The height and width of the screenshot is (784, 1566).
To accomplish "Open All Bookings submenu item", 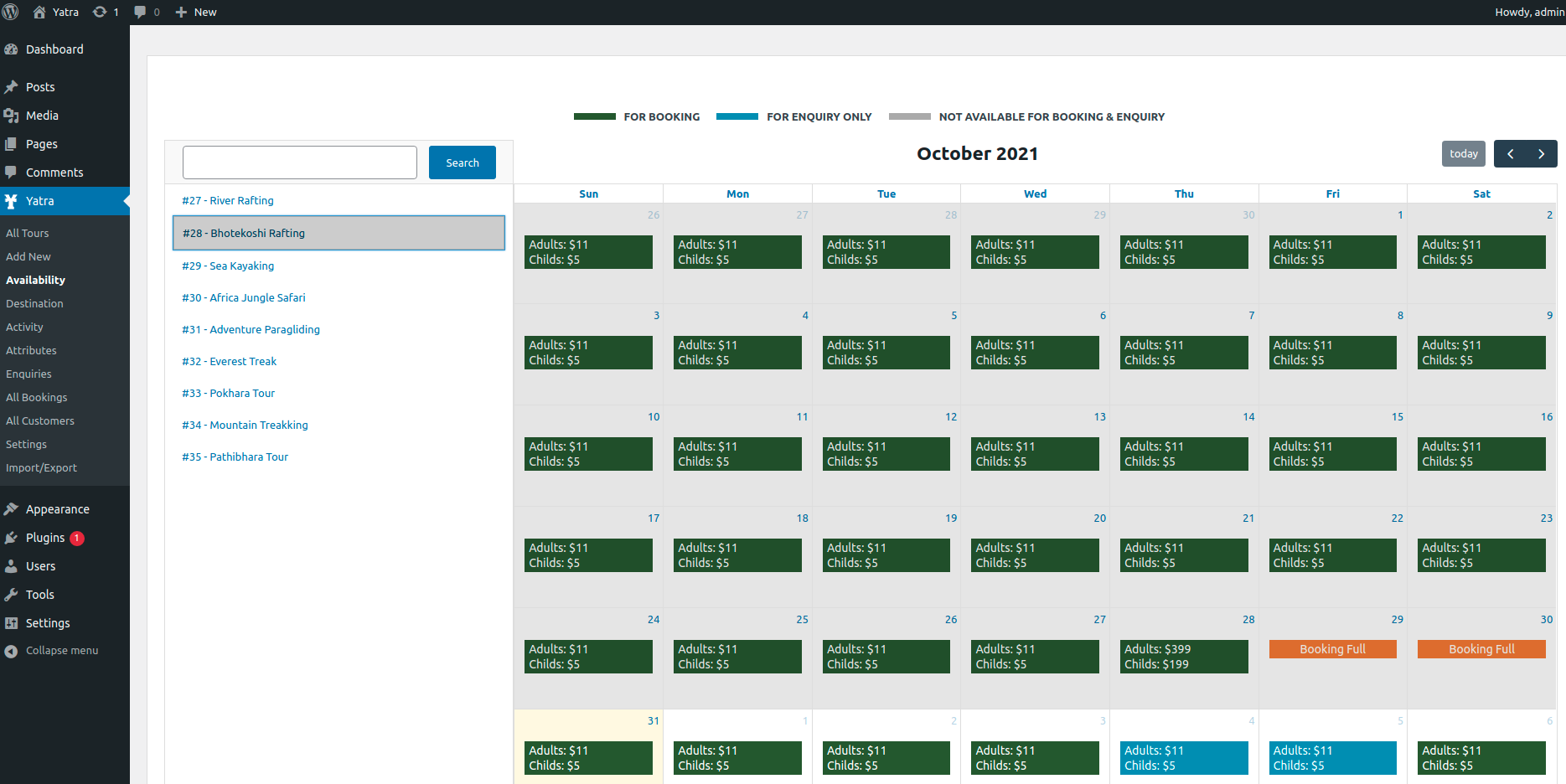I will point(37,398).
